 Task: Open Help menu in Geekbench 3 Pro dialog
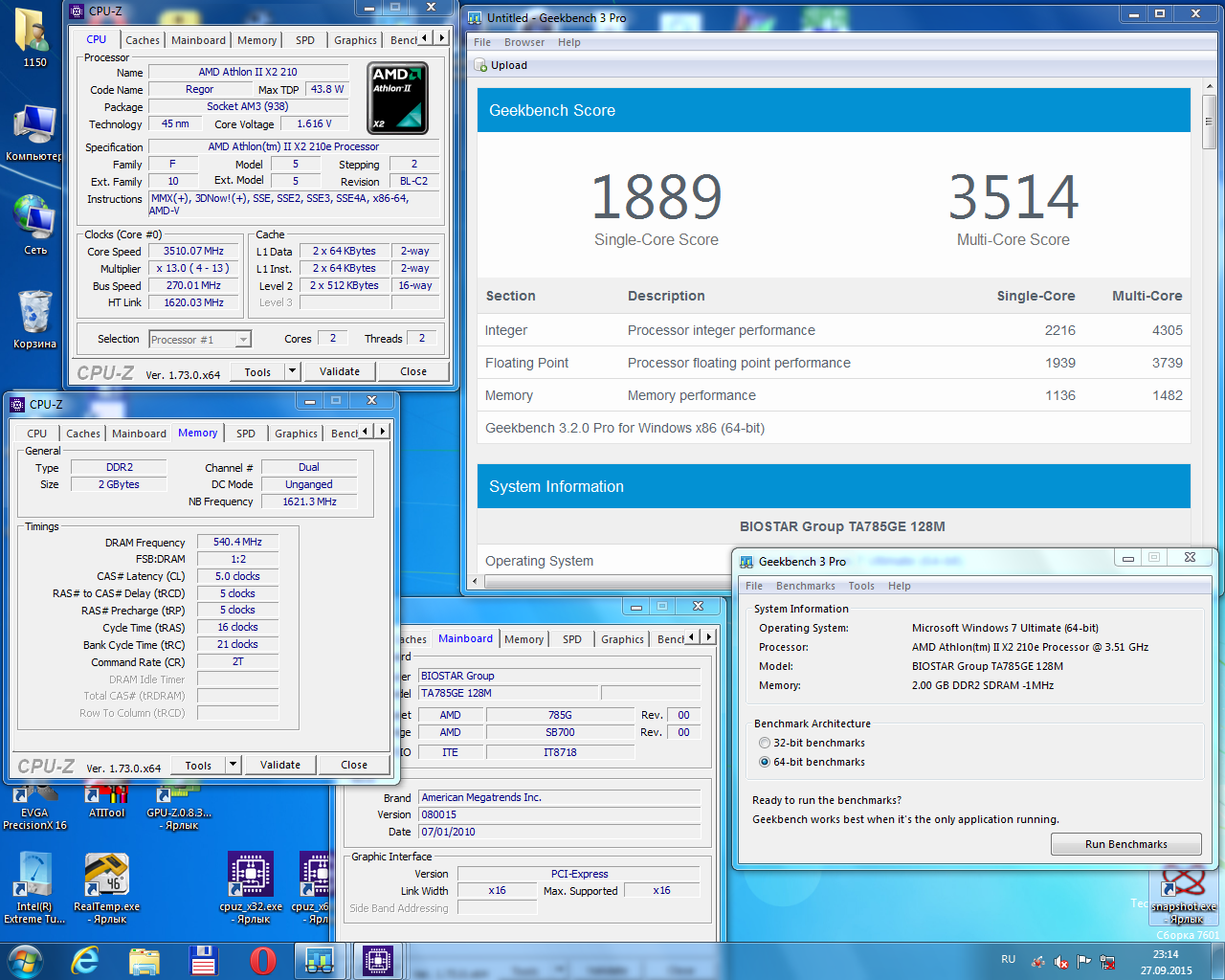point(900,586)
